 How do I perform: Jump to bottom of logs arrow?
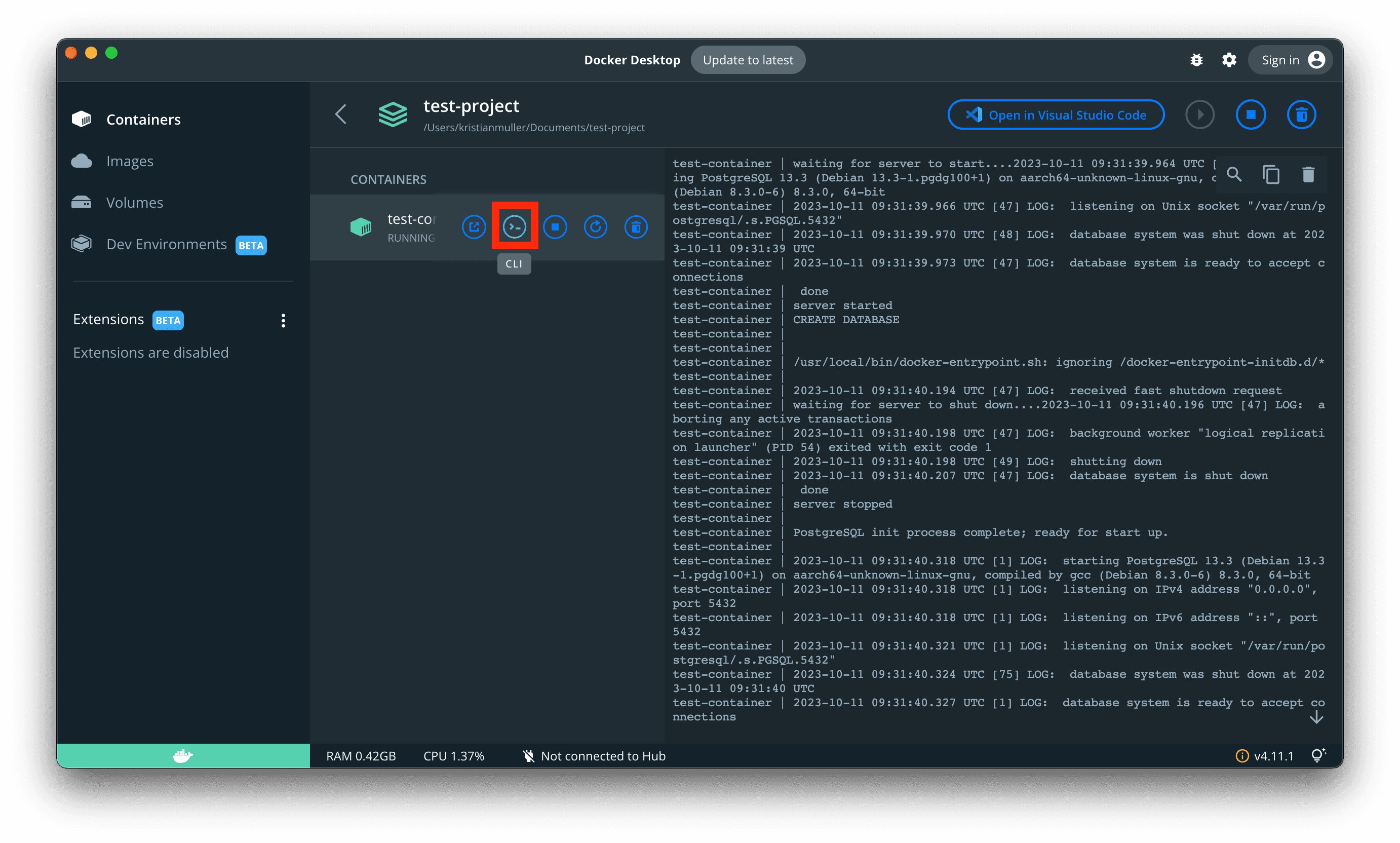[x=1316, y=718]
